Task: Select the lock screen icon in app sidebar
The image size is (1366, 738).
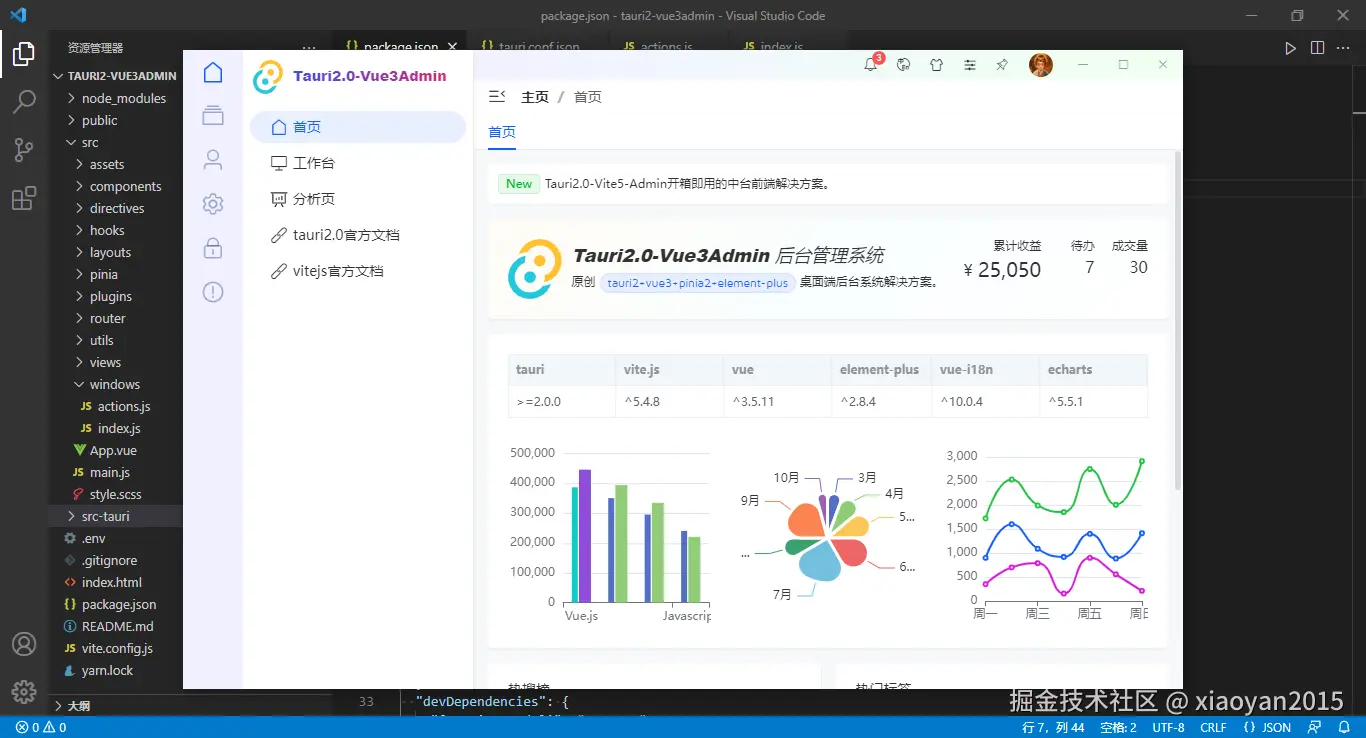Action: (212, 248)
